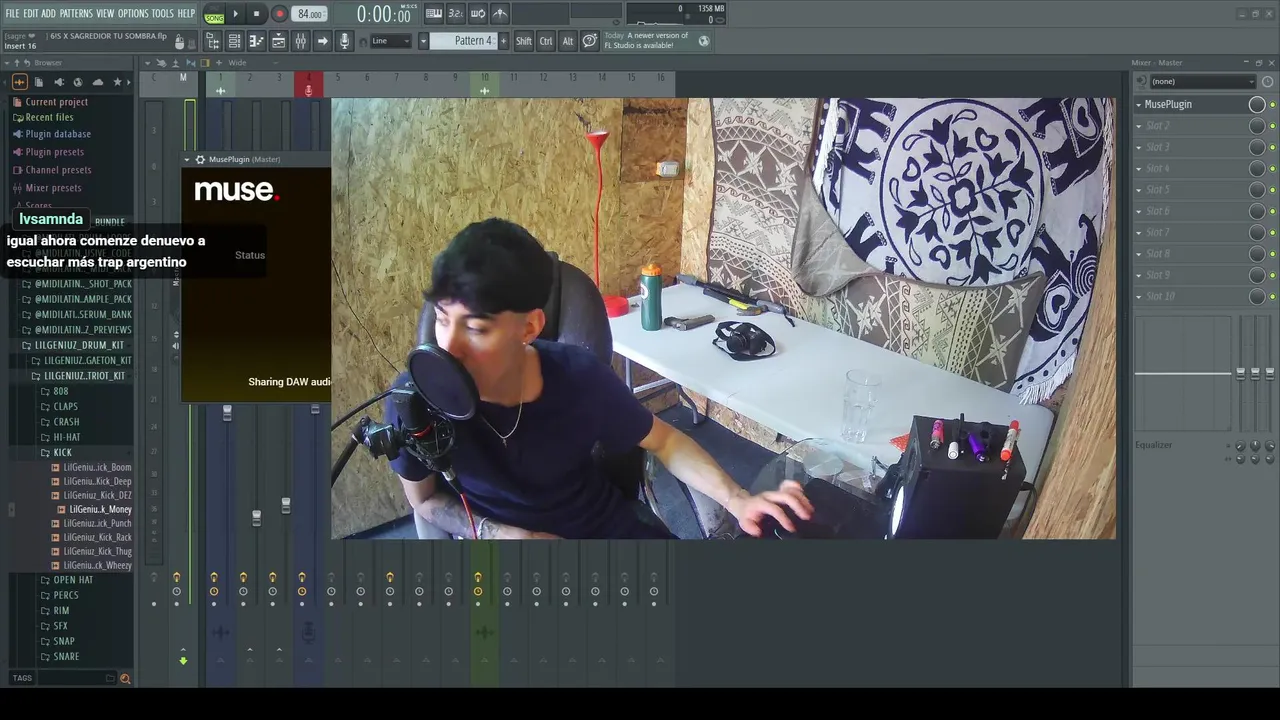Screen dimensions: 1280x720
Task: Click the MusePlugin gear settings icon
Action: 200,159
